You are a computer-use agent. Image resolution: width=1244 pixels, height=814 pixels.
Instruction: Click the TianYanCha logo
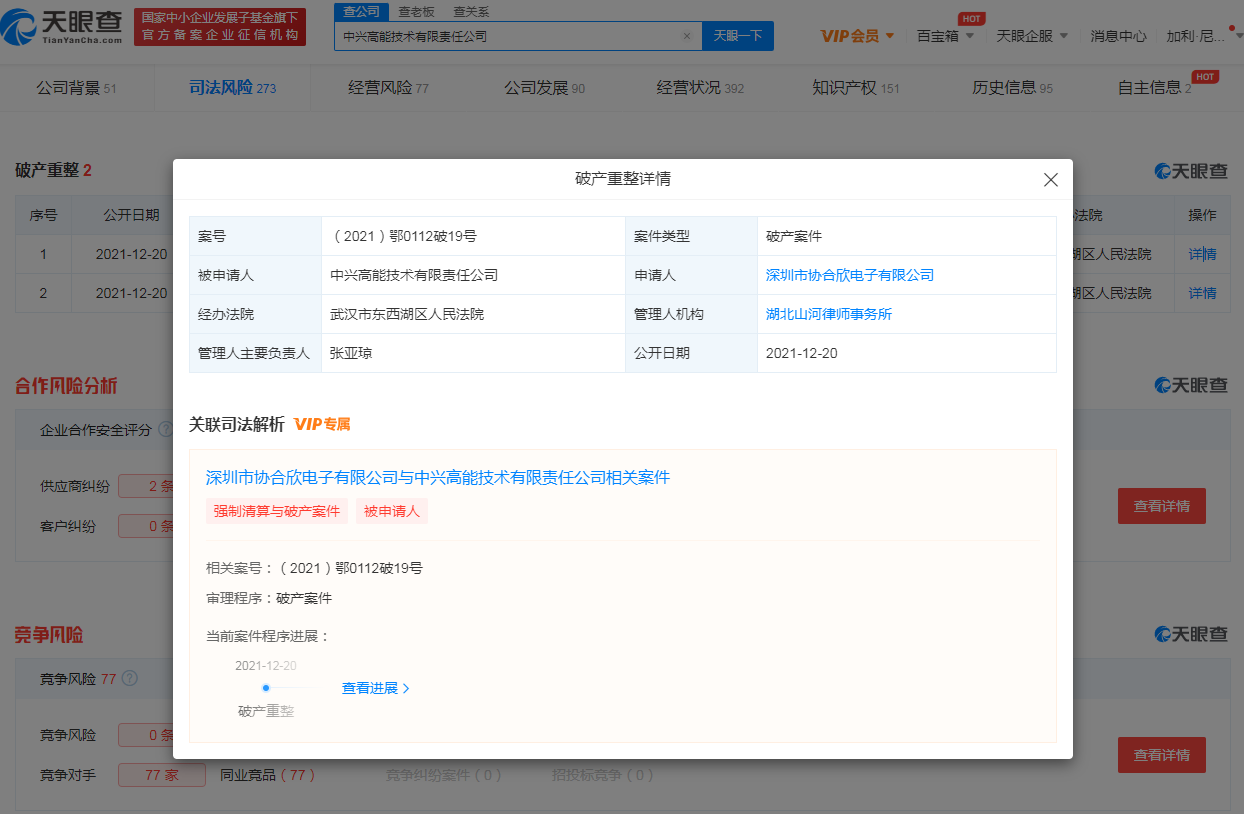61,26
